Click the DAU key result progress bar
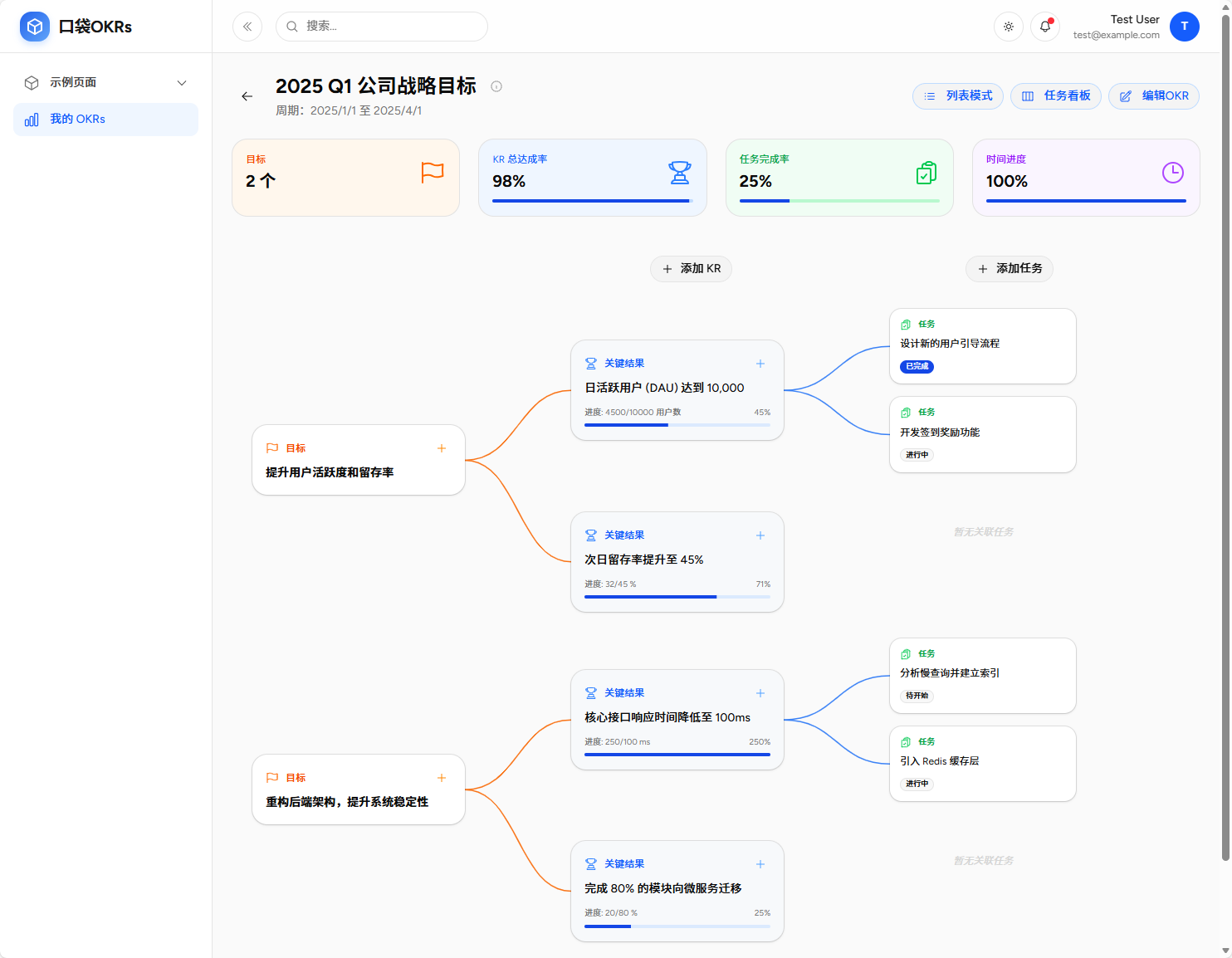This screenshot has width=1232, height=958. [677, 425]
